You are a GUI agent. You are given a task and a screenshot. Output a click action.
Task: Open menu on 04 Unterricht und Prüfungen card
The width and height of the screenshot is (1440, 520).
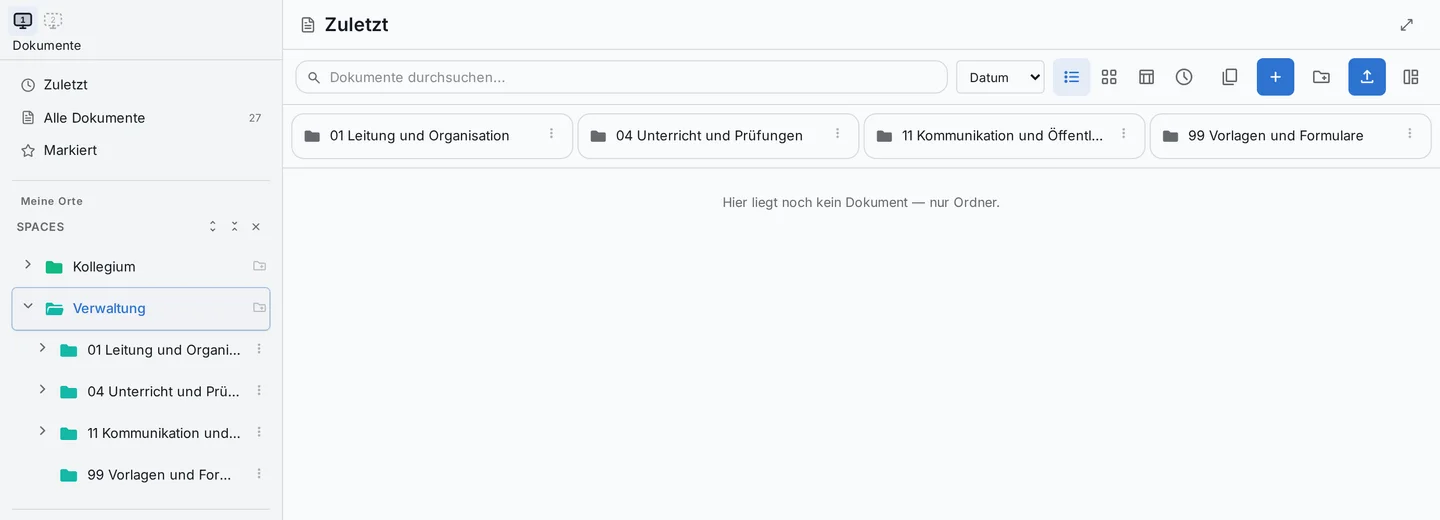pyautogui.click(x=837, y=134)
